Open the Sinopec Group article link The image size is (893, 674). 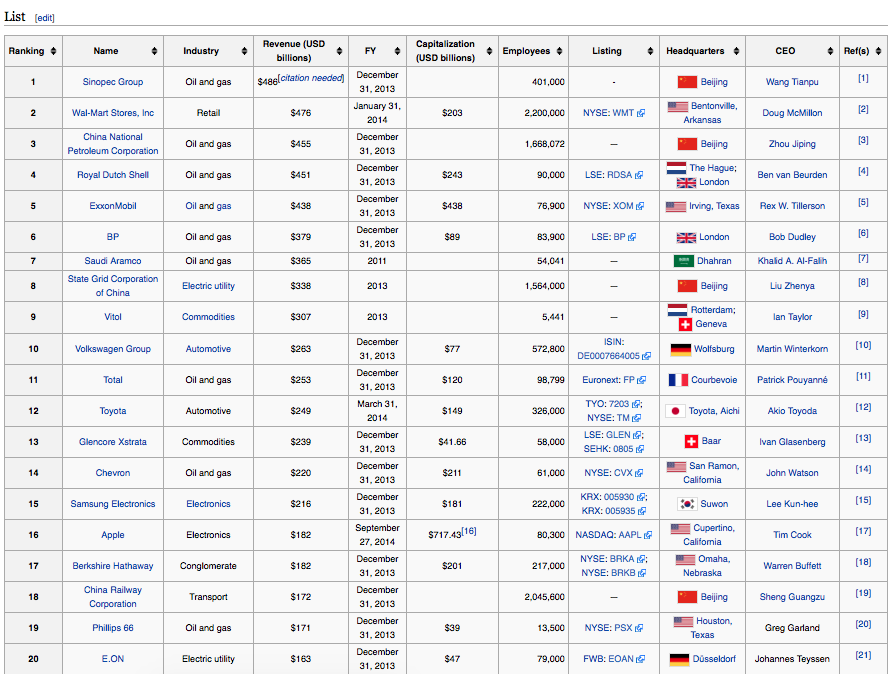pos(113,82)
